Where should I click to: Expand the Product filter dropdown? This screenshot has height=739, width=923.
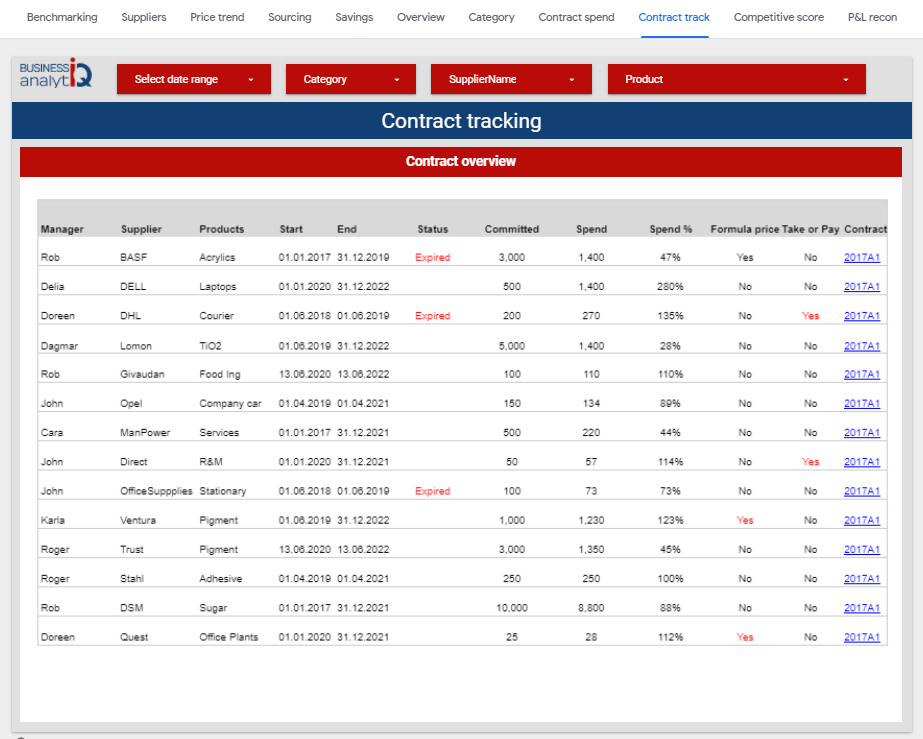pyautogui.click(x=736, y=79)
